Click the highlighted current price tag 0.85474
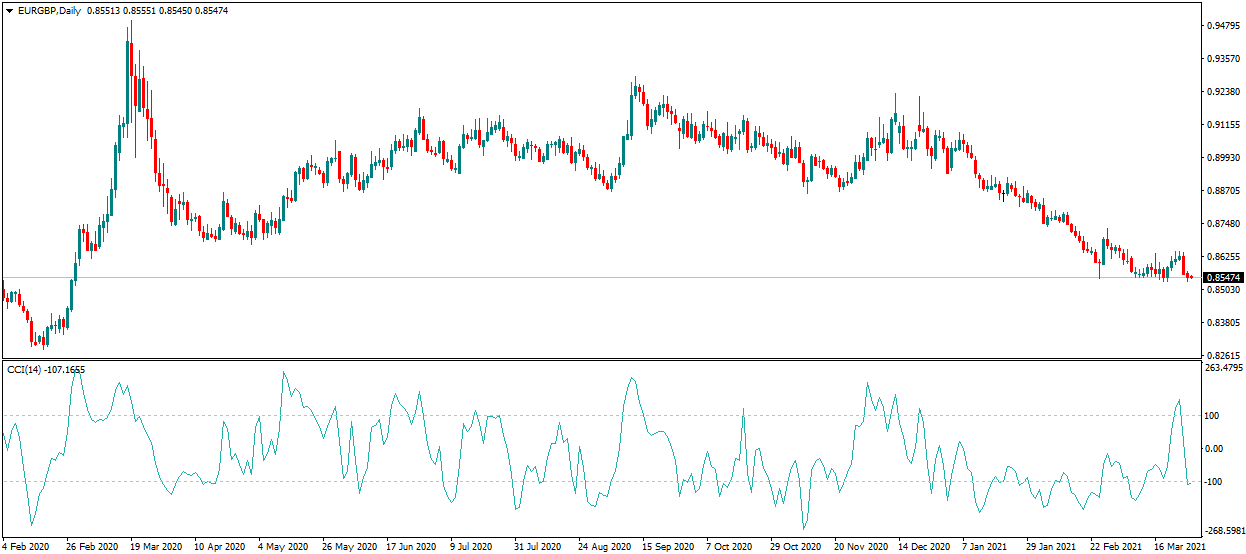Viewport: 1246px width, 554px height. point(1223,277)
